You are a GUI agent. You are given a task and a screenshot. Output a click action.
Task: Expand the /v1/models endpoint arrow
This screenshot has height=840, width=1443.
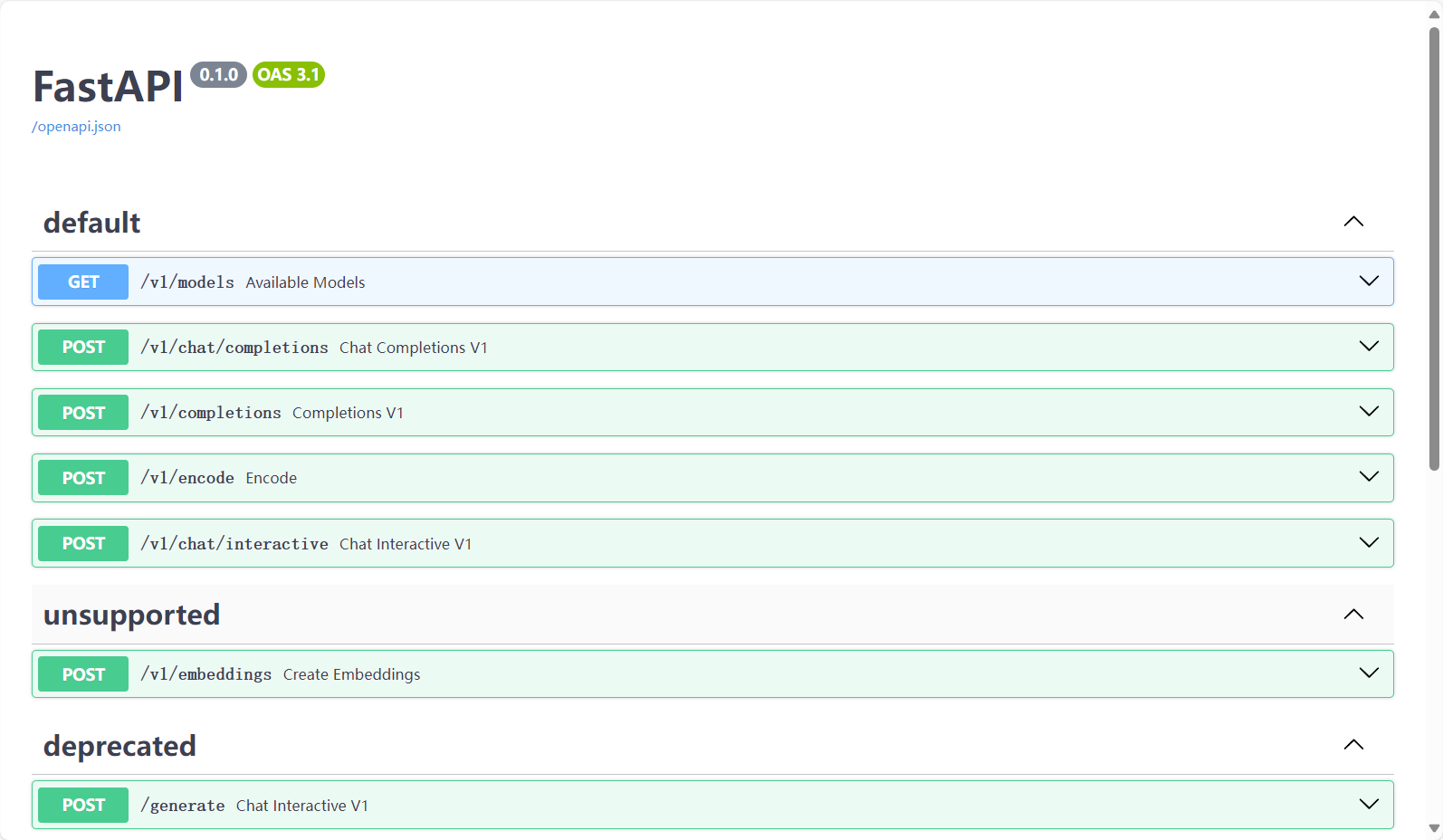(1369, 282)
